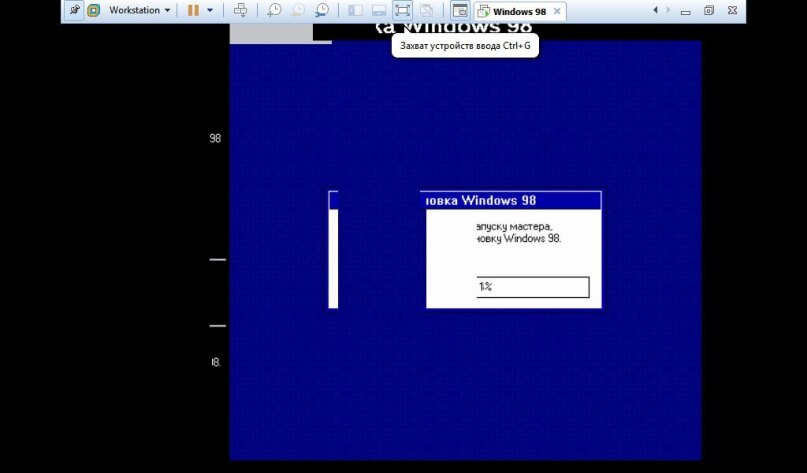Click the text 'мастера,' in setup dialog

[530, 227]
